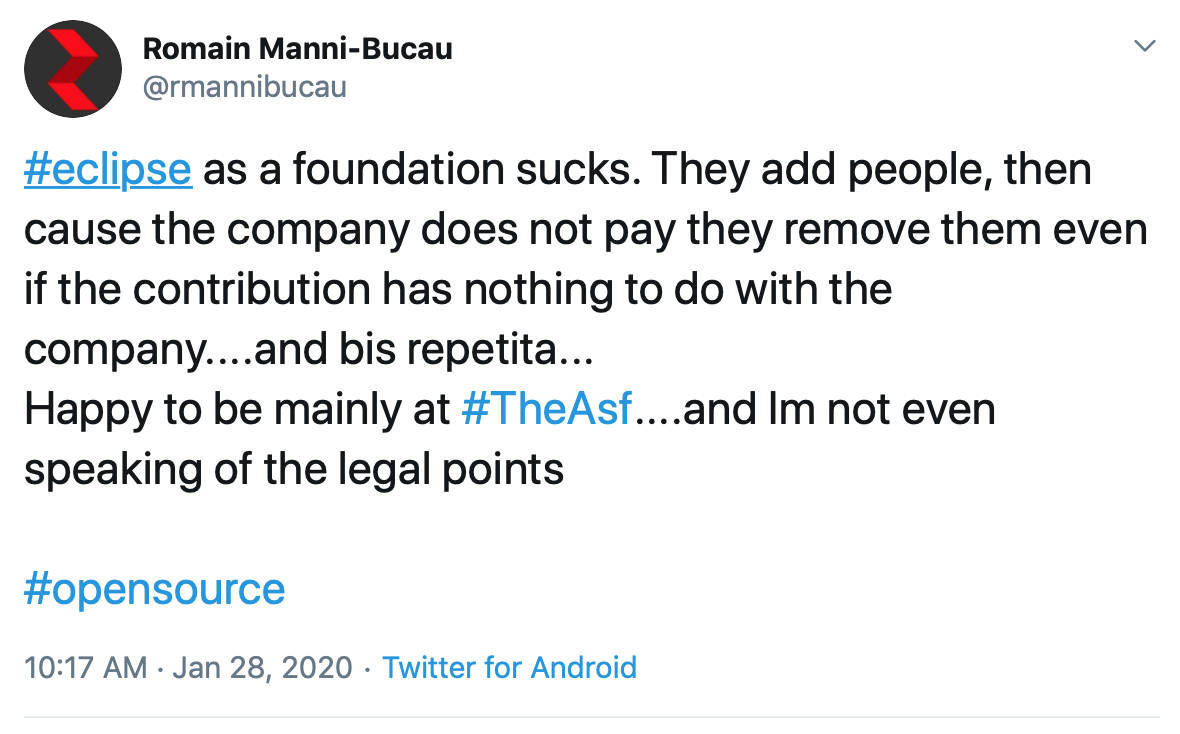The width and height of the screenshot is (1180, 734).
Task: Click "and Im not even" in the tweet
Action: click(840, 410)
